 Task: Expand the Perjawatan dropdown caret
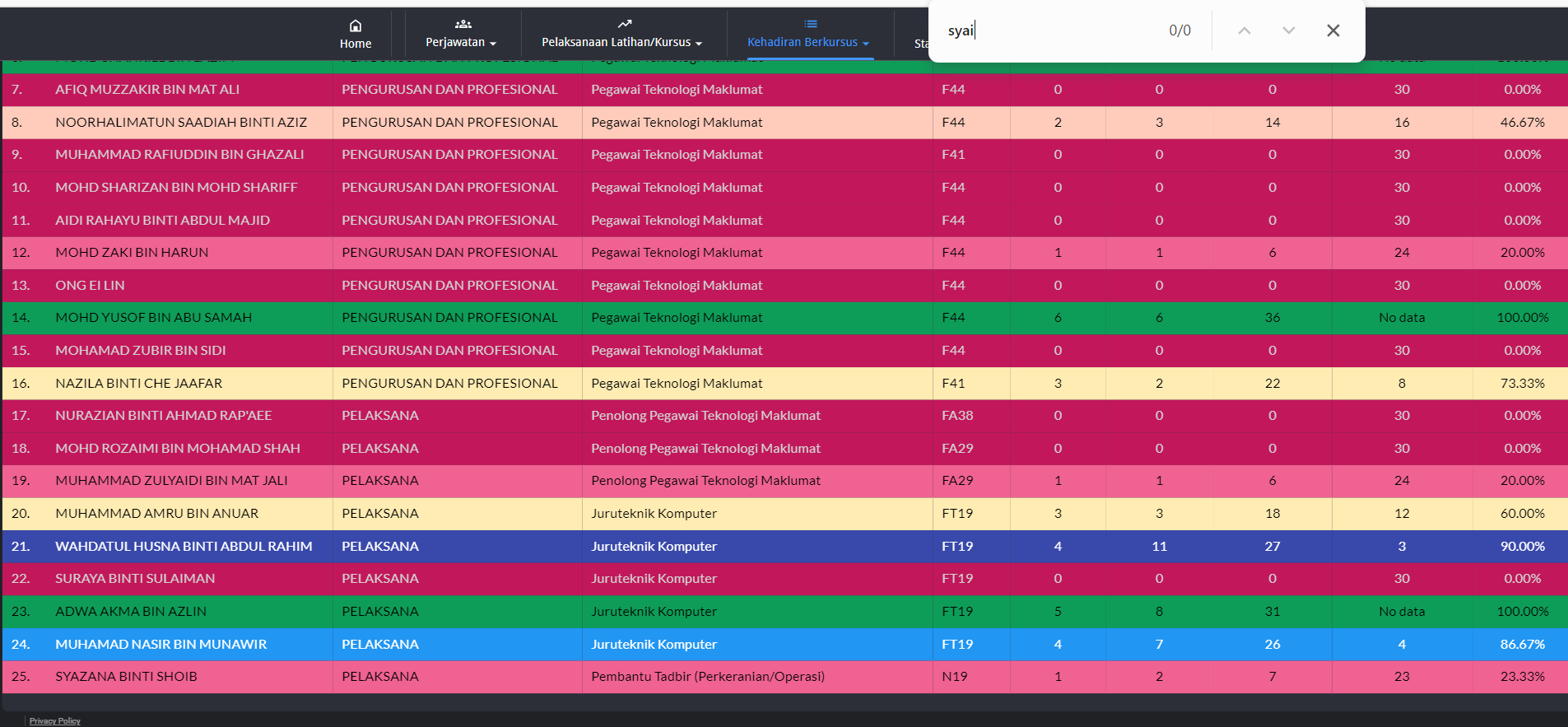(x=493, y=44)
